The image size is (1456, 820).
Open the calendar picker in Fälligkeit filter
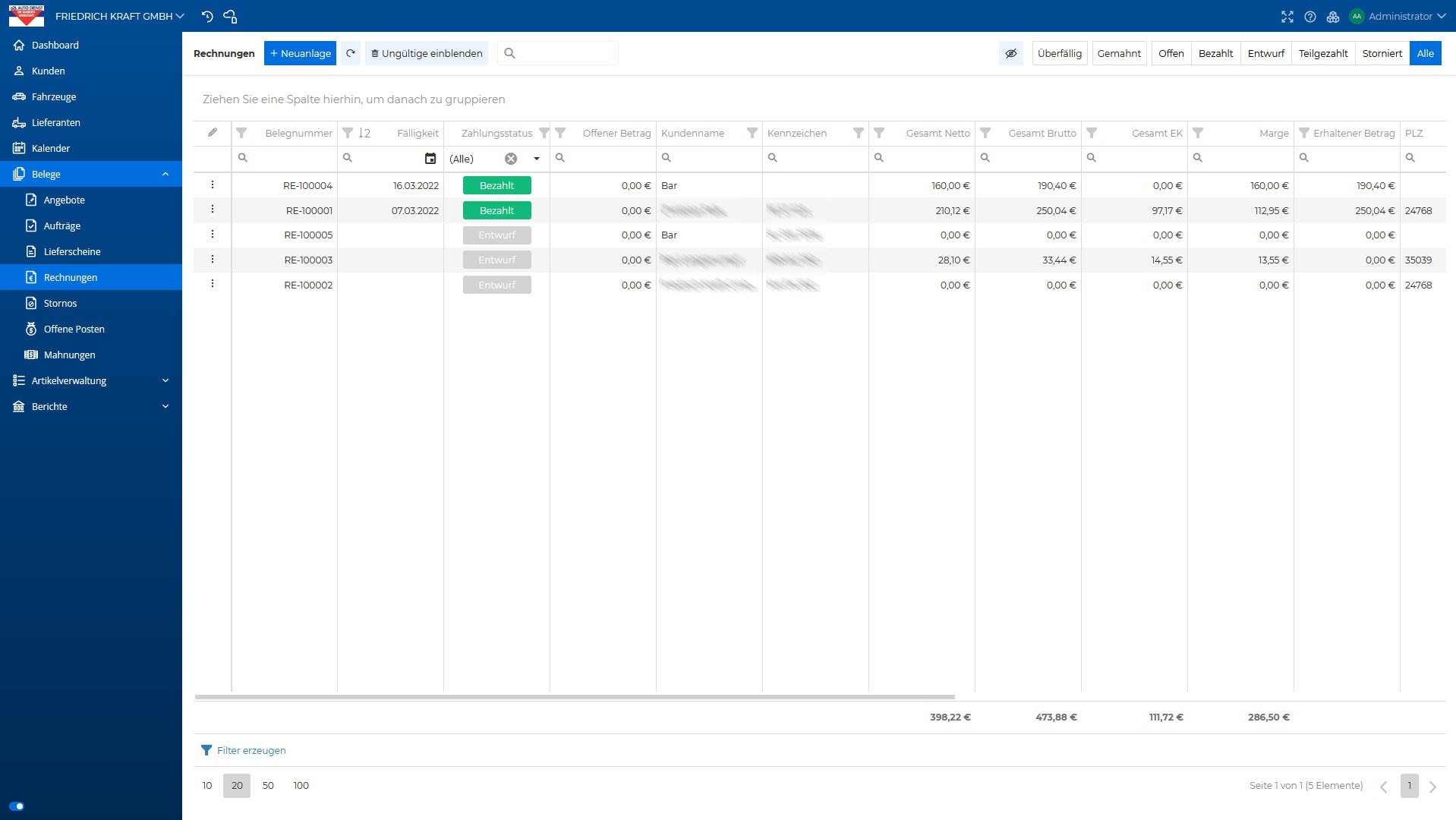(430, 159)
